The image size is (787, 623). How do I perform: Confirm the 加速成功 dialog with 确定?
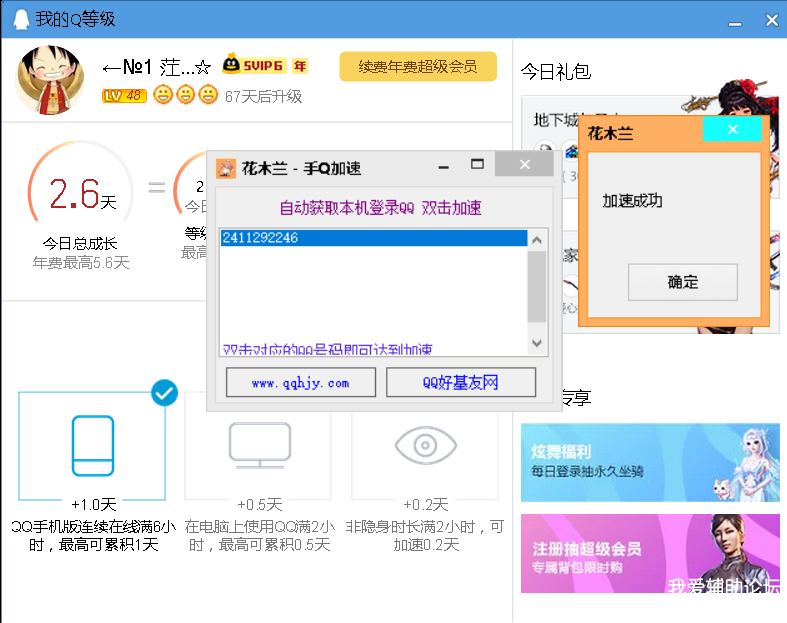point(683,282)
